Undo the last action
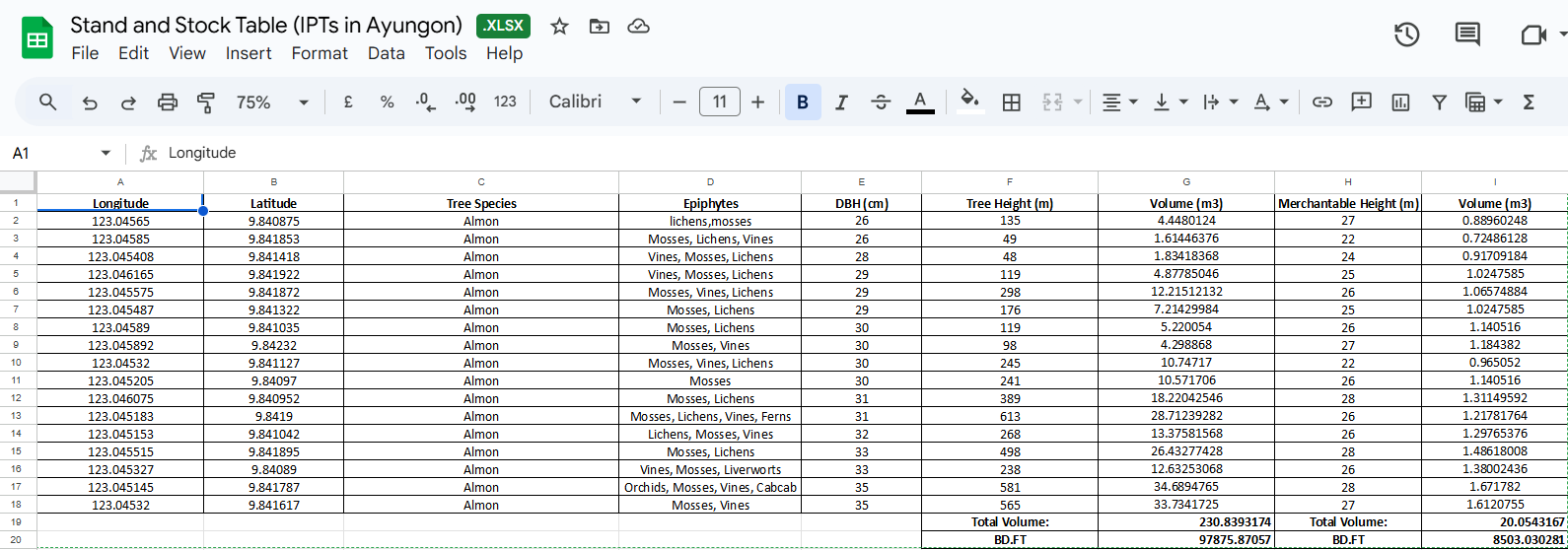The width and height of the screenshot is (1568, 550). pyautogui.click(x=90, y=102)
